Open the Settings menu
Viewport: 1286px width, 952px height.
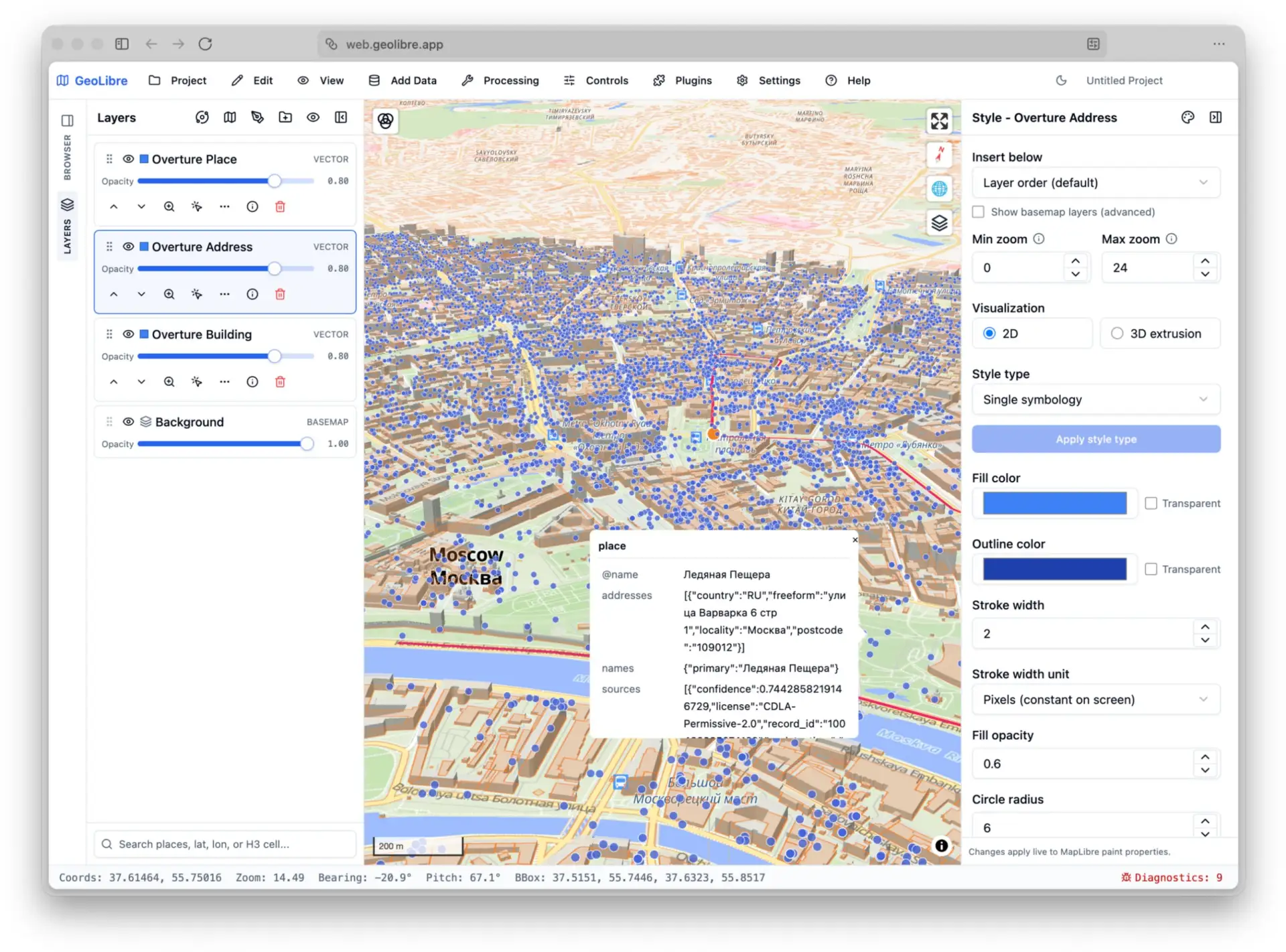(x=768, y=80)
